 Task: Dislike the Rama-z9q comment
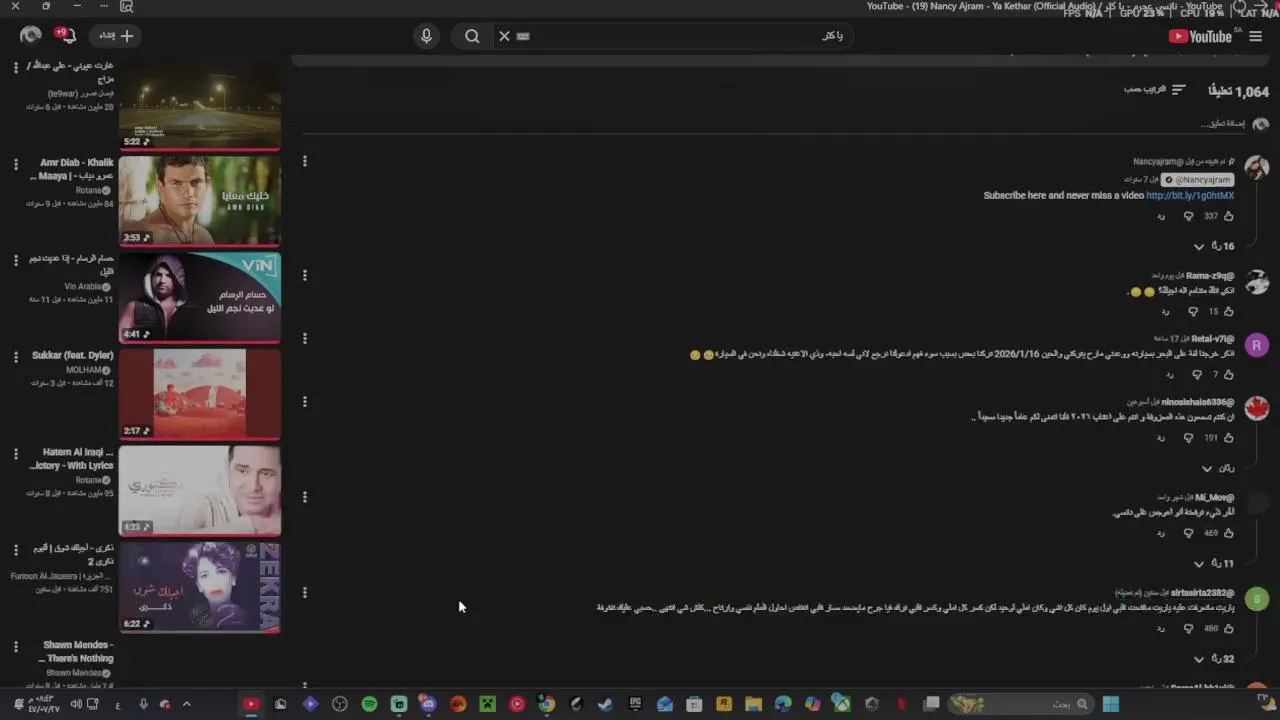click(1194, 312)
